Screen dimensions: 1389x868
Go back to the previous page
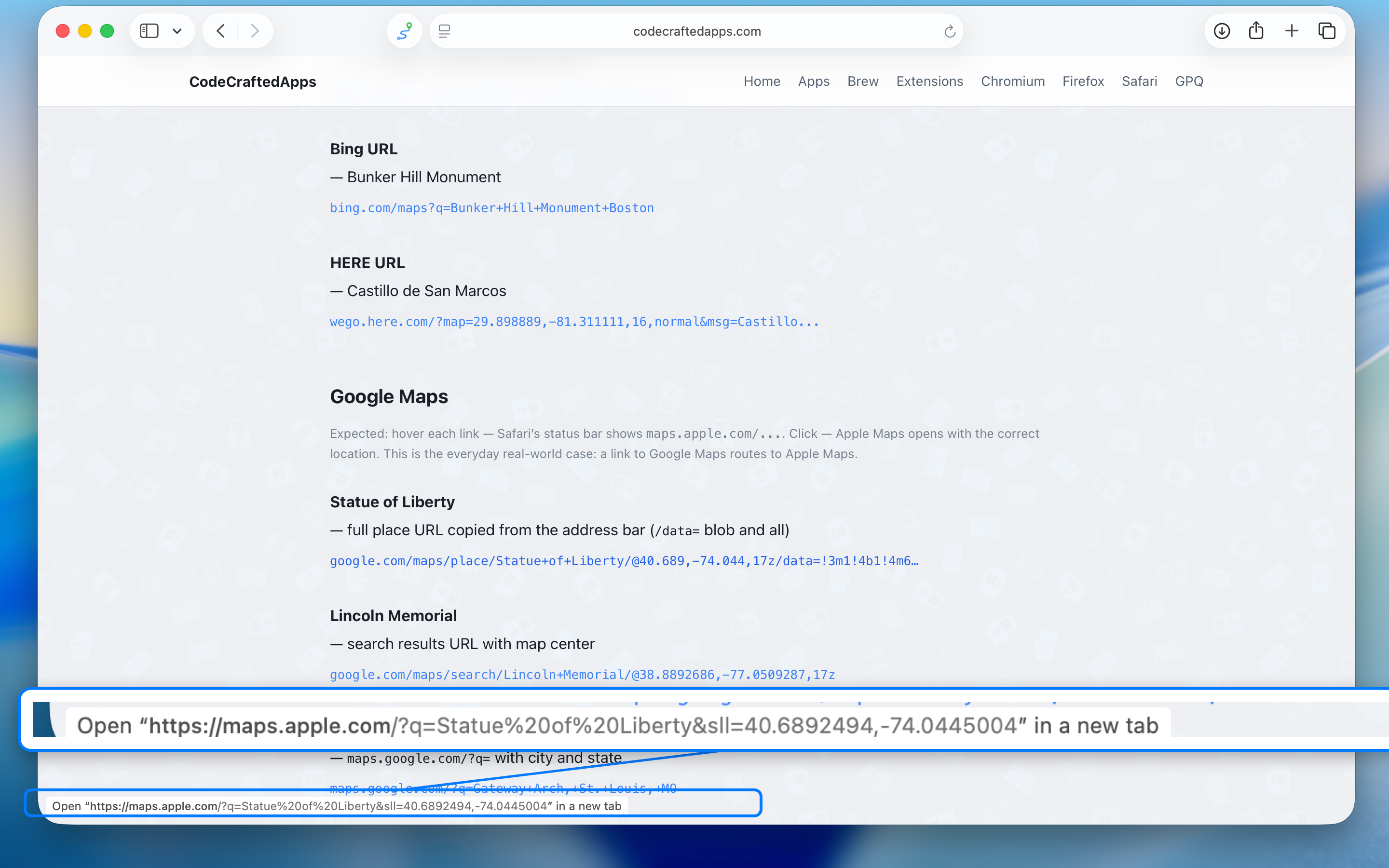tap(221, 31)
